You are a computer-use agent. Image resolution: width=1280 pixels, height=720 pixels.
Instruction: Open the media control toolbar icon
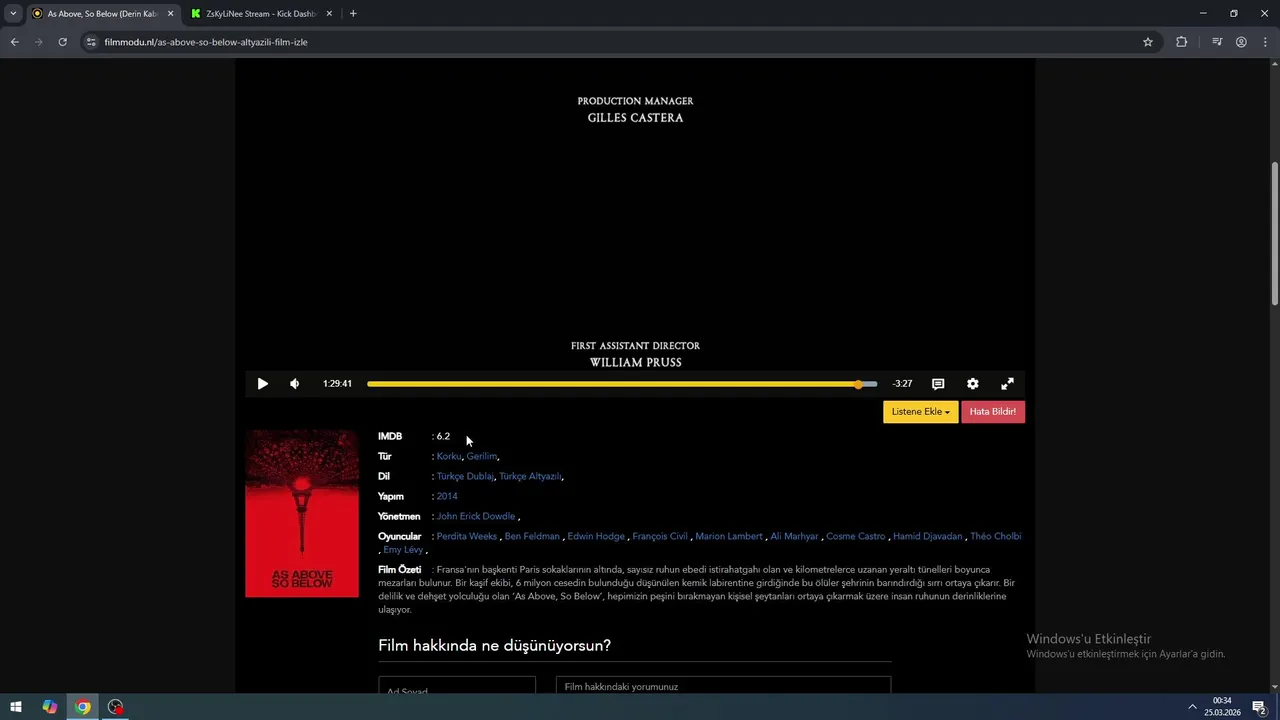(x=1217, y=42)
